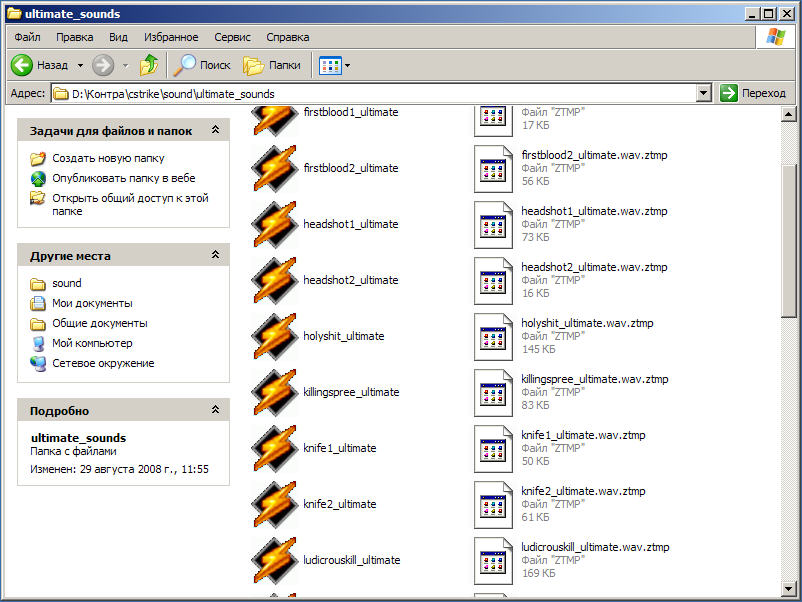Select knife1_ultimate.wav.ztmp file icon
The width and height of the screenshot is (802, 602).
[x=493, y=449]
